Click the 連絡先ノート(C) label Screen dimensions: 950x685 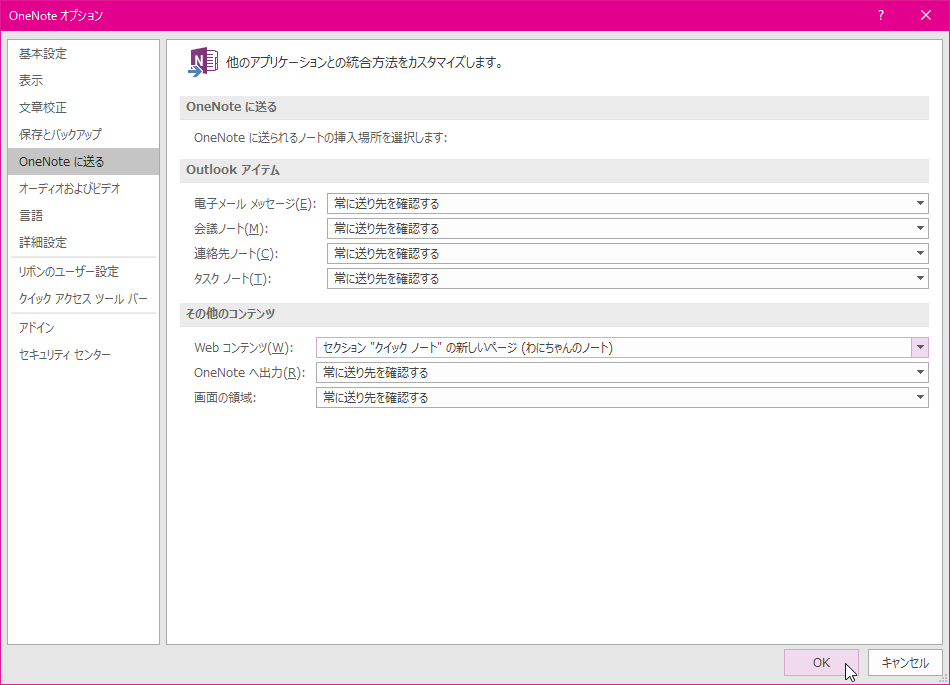click(x=236, y=254)
